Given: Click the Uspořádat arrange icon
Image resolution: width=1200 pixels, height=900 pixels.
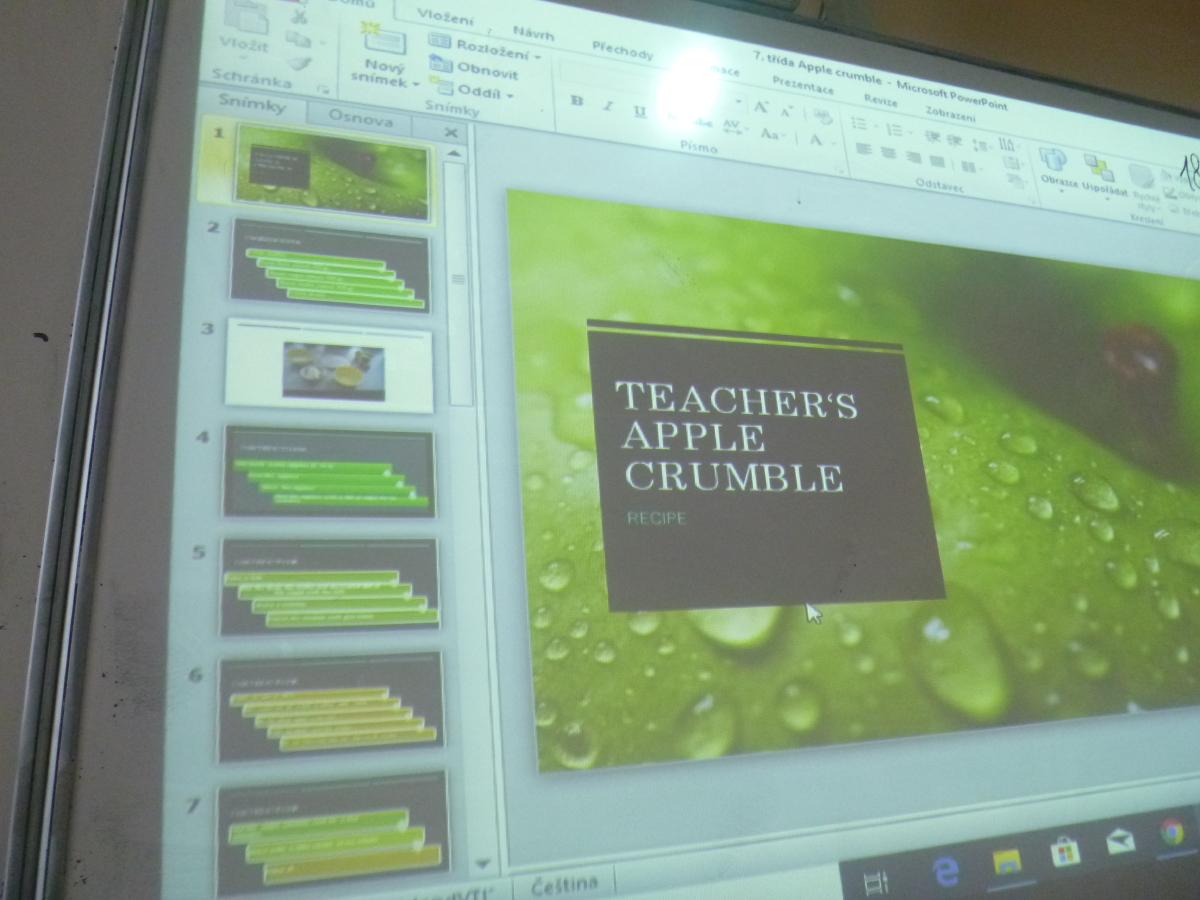Looking at the screenshot, I should (x=1098, y=168).
